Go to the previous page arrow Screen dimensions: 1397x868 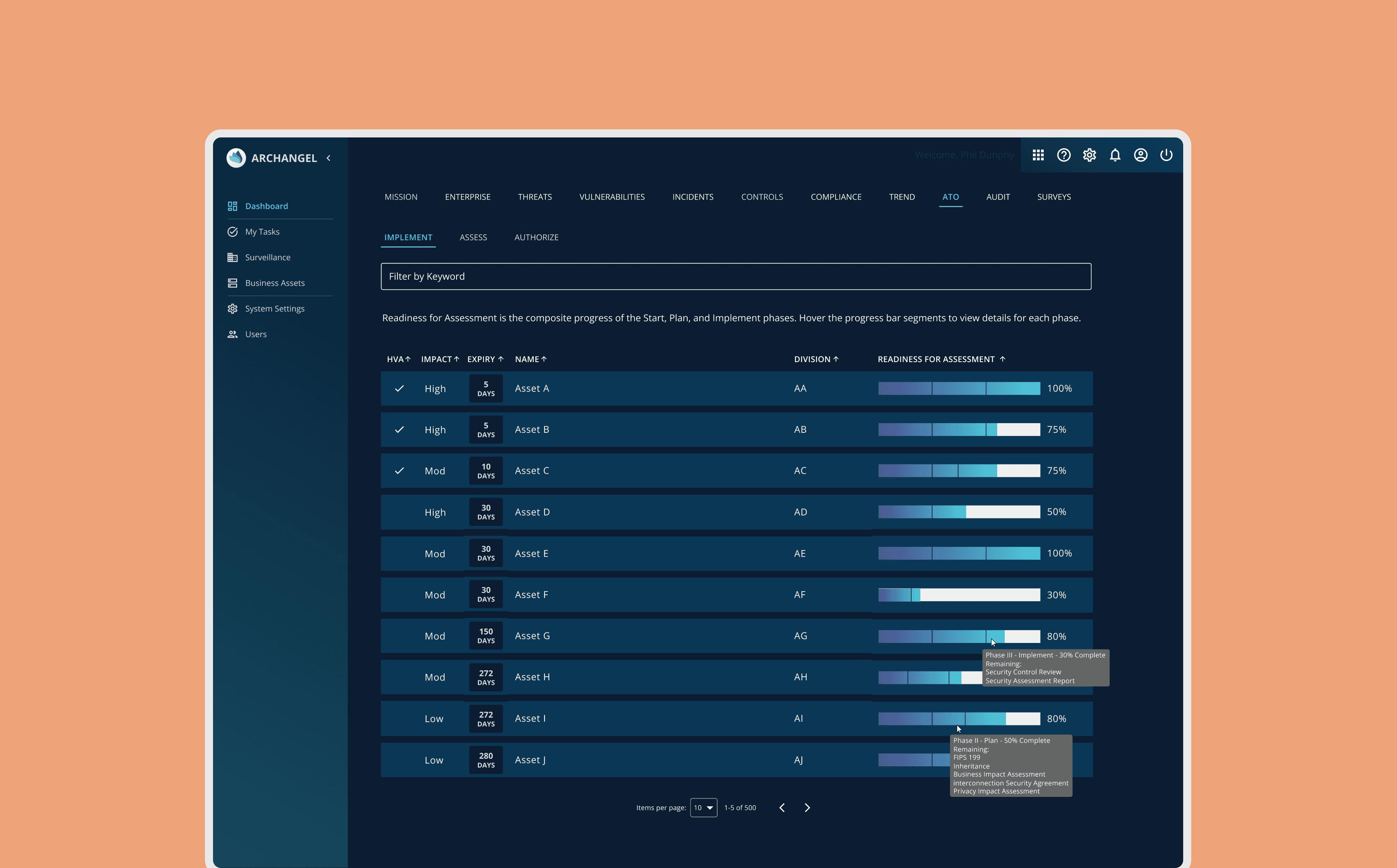(x=782, y=808)
